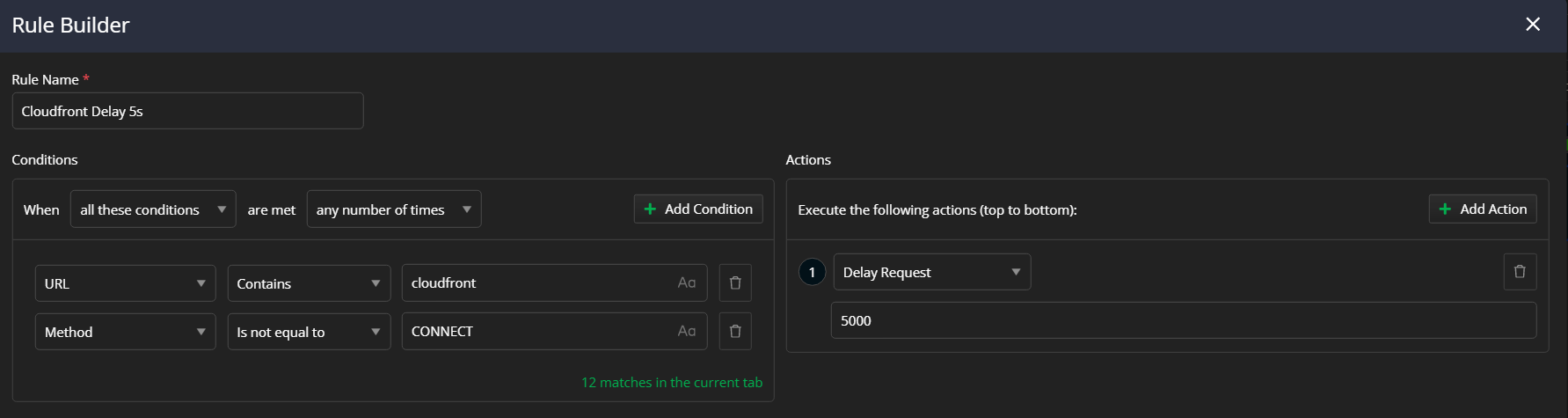1568x418 pixels.
Task: Delete the URL cloudfront condition row
Action: pyautogui.click(x=735, y=283)
